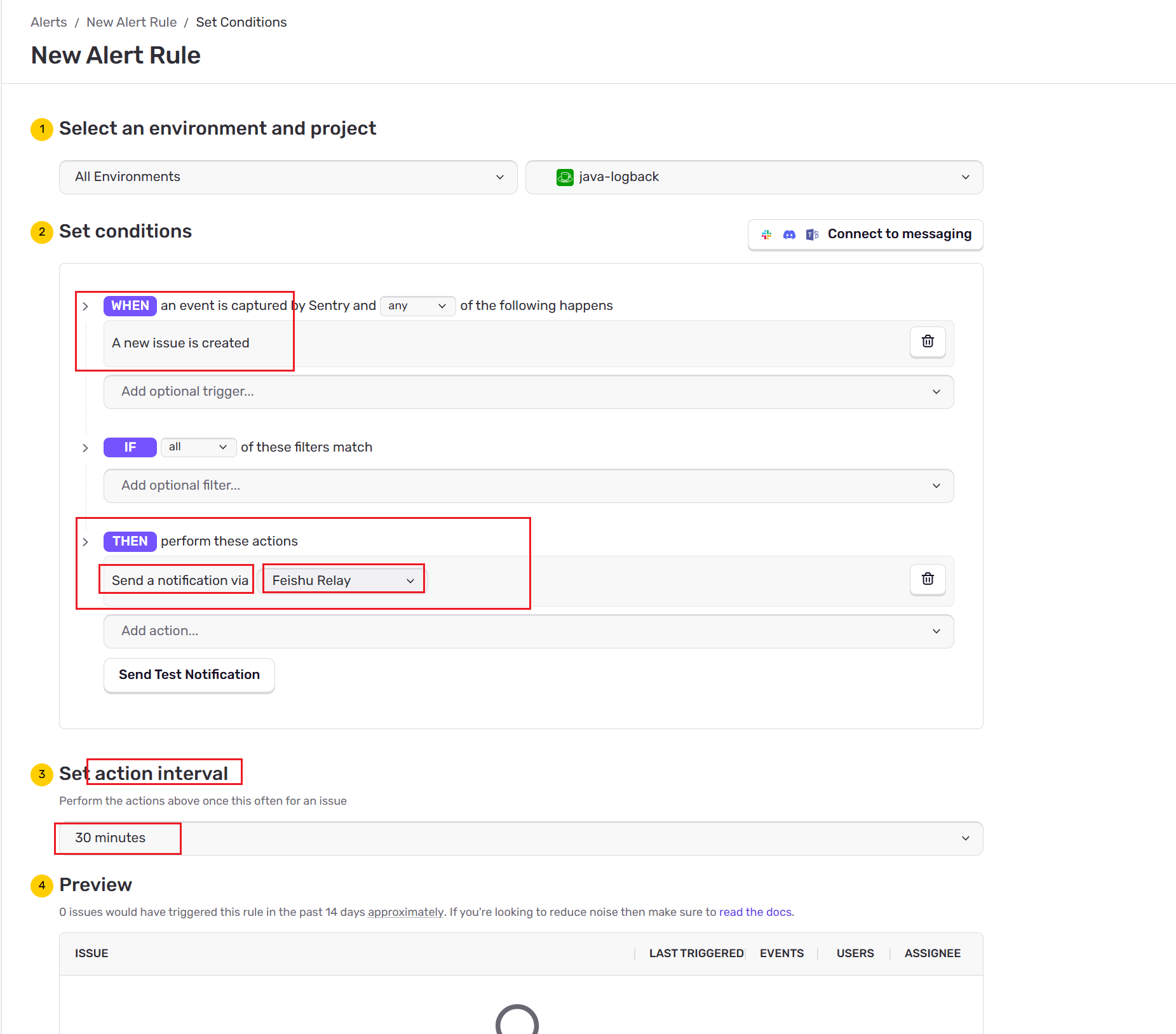1176x1034 pixels.
Task: Click the Slack icon in Connect to messaging
Action: 767,234
